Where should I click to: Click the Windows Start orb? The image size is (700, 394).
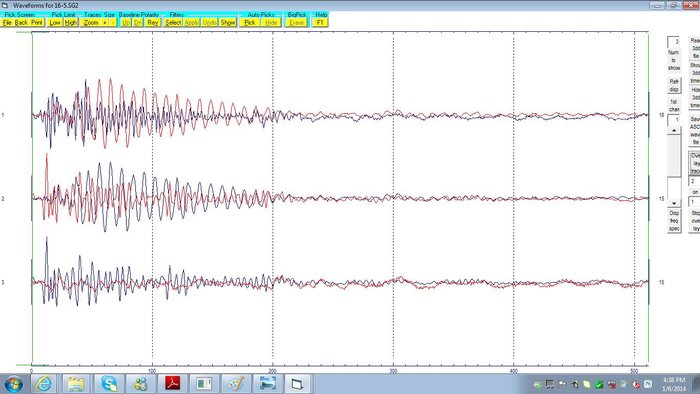click(x=13, y=384)
